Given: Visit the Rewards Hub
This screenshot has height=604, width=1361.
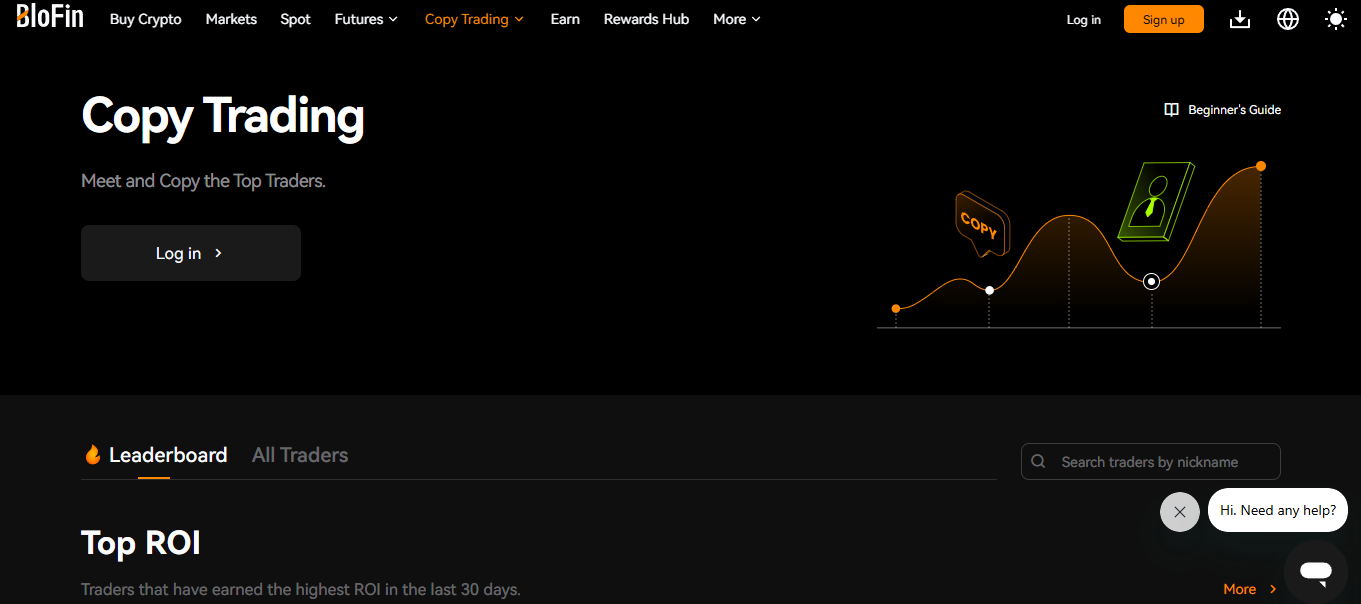Looking at the screenshot, I should [x=646, y=19].
